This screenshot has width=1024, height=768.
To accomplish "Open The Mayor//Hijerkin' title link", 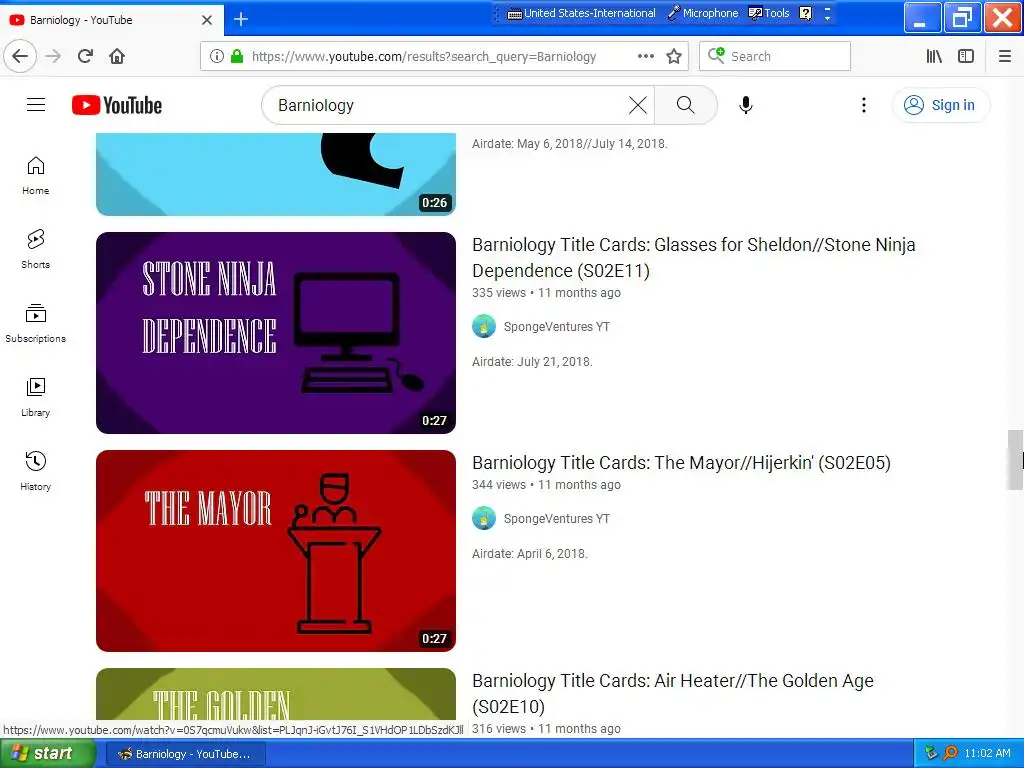I will coord(681,462).
